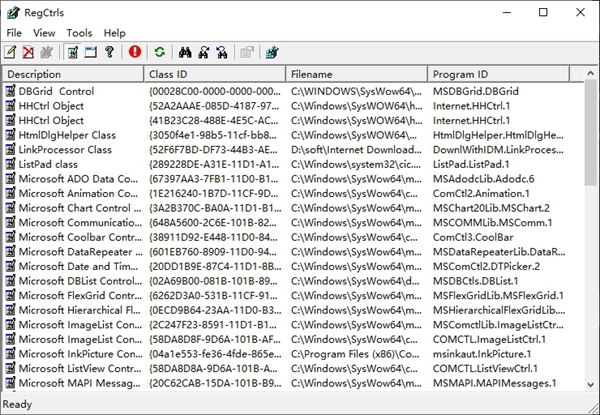
Task: Click the D:\soft\Internet Download... filename cell
Action: [356, 150]
